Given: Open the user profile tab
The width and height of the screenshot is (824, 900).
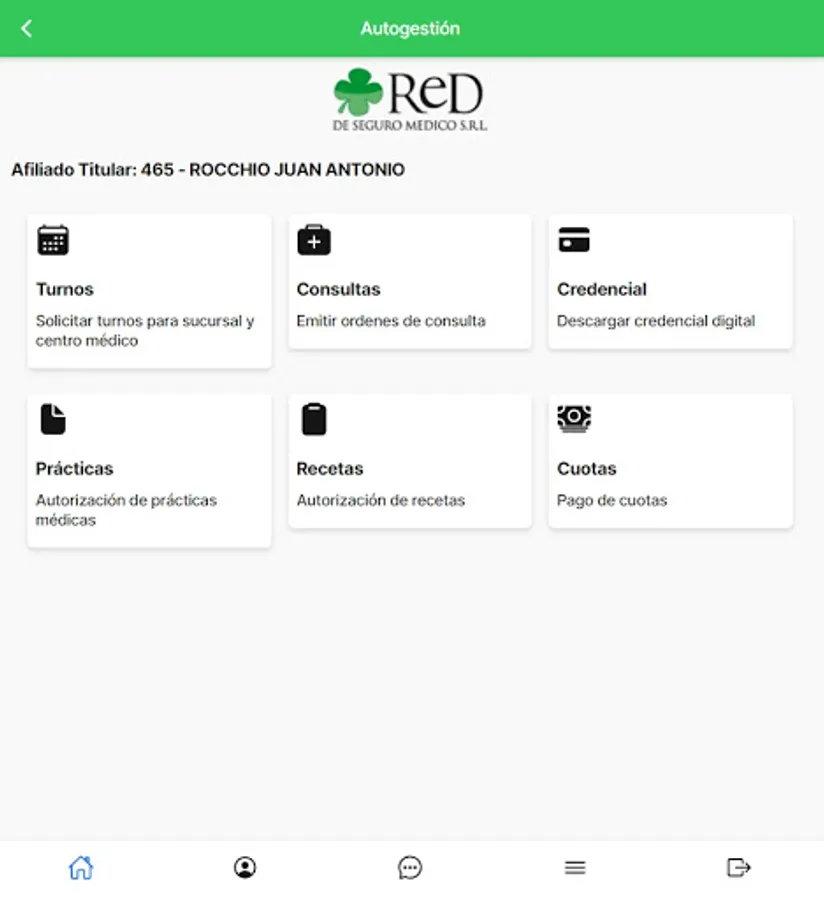Looking at the screenshot, I should (x=245, y=867).
